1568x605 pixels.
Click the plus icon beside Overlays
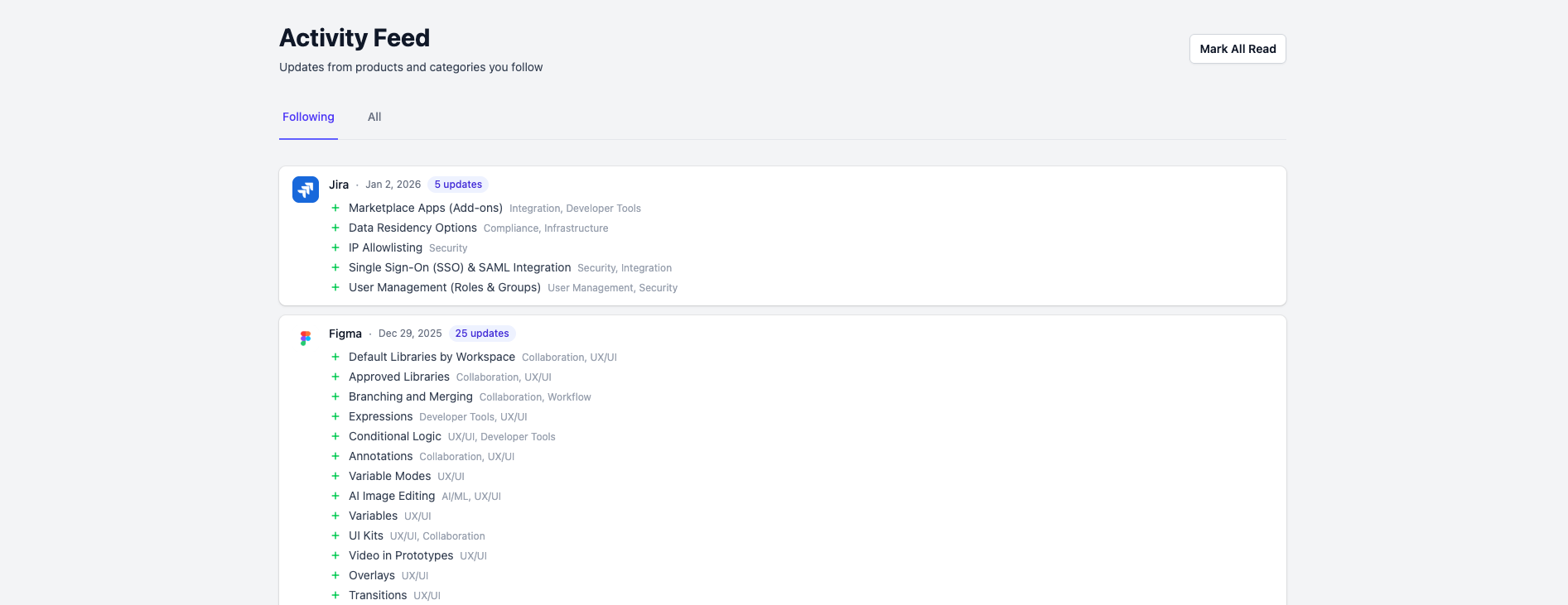(335, 575)
